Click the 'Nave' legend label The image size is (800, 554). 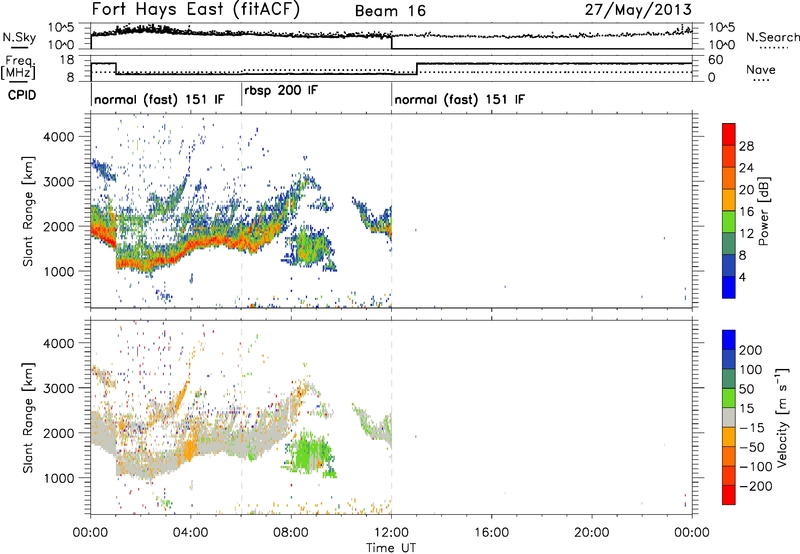[761, 69]
